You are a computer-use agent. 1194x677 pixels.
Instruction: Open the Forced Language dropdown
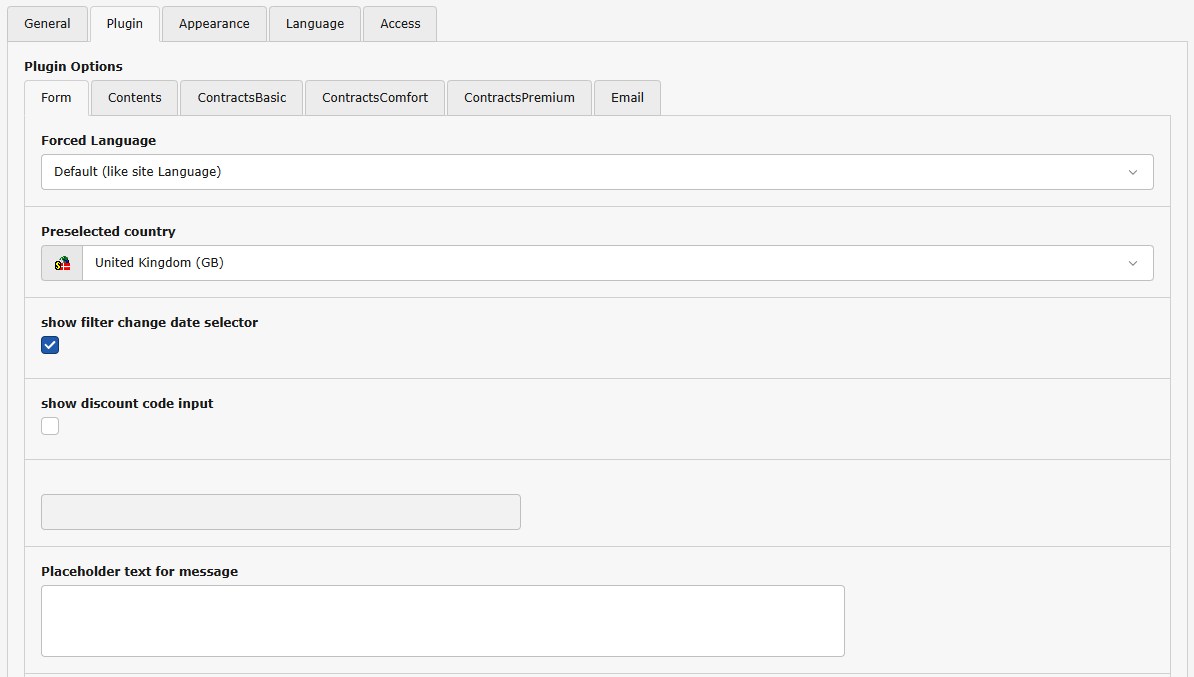[596, 172]
